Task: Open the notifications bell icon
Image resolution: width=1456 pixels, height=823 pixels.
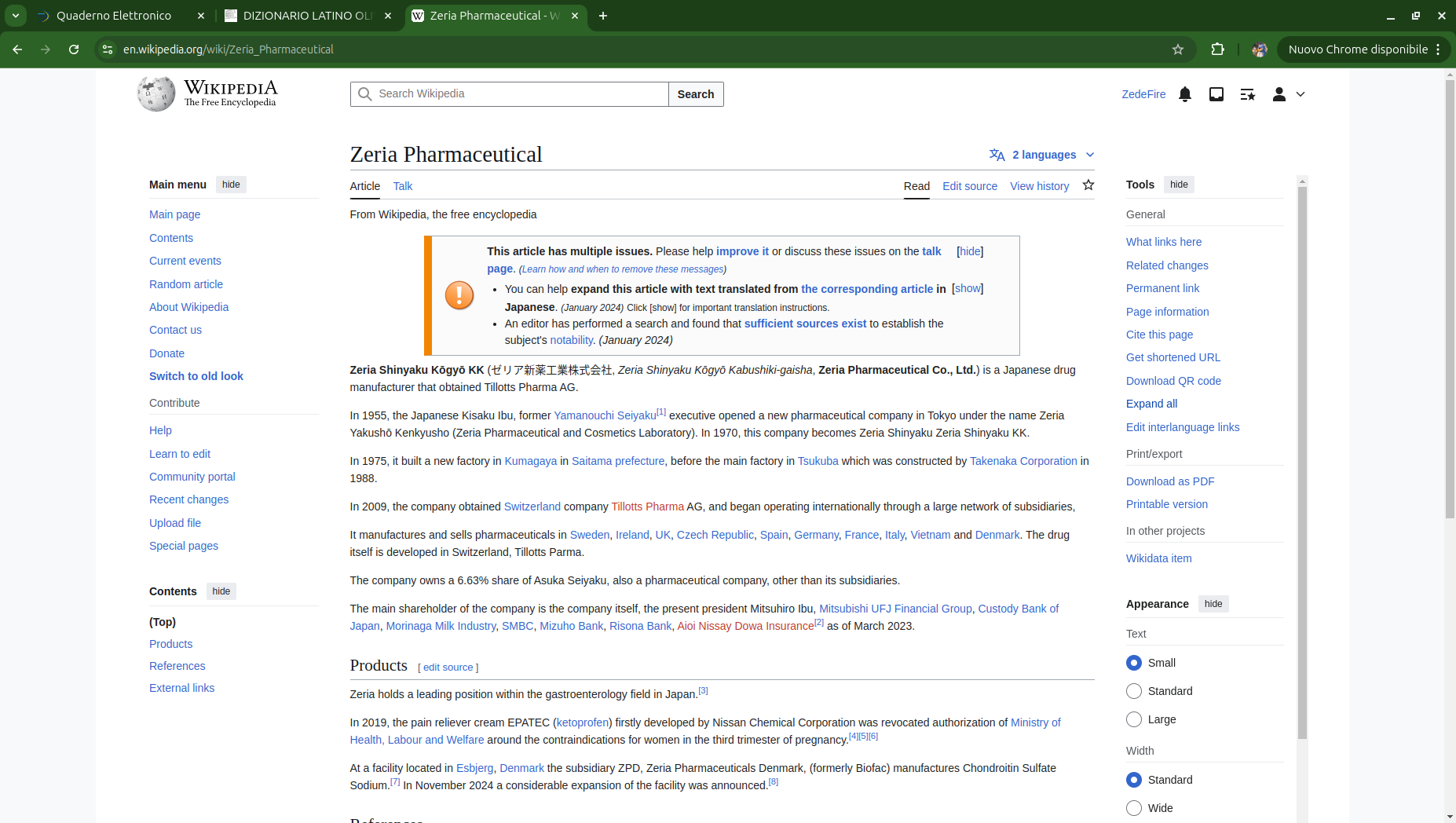Action: (x=1185, y=94)
